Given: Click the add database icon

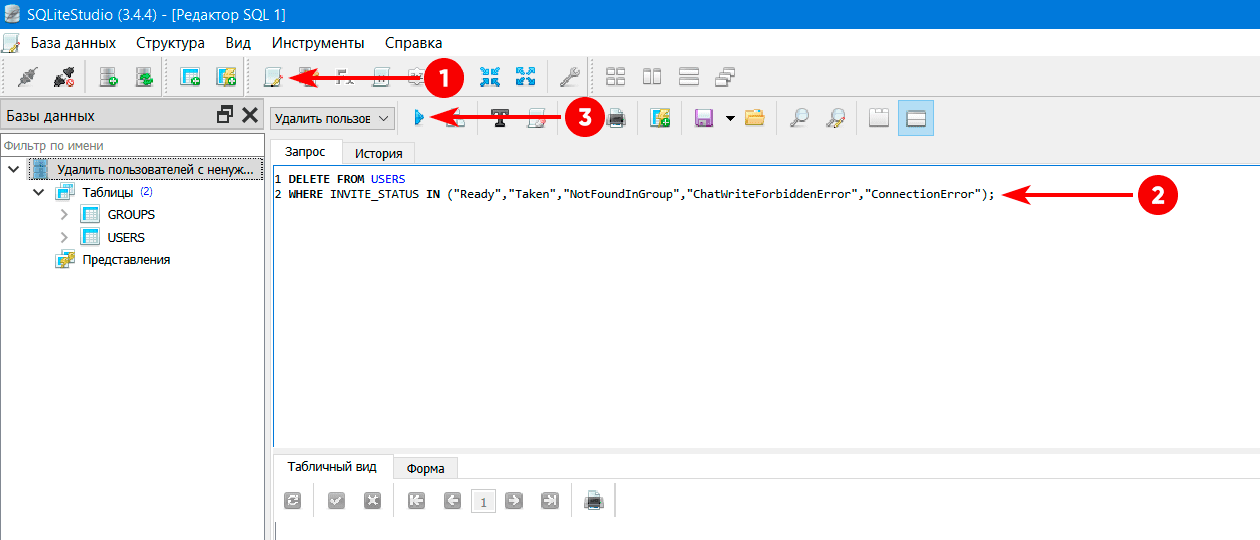Looking at the screenshot, I should tap(108, 77).
